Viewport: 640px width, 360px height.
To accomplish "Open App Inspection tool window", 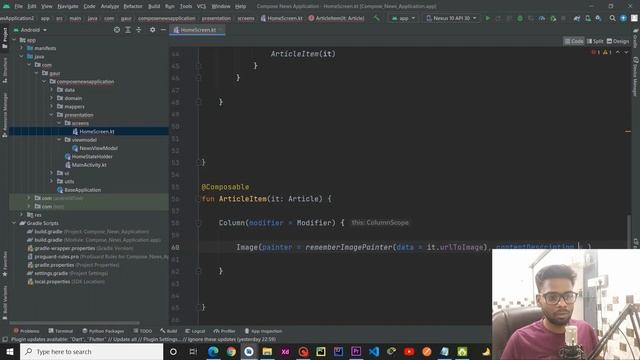I will [x=263, y=331].
